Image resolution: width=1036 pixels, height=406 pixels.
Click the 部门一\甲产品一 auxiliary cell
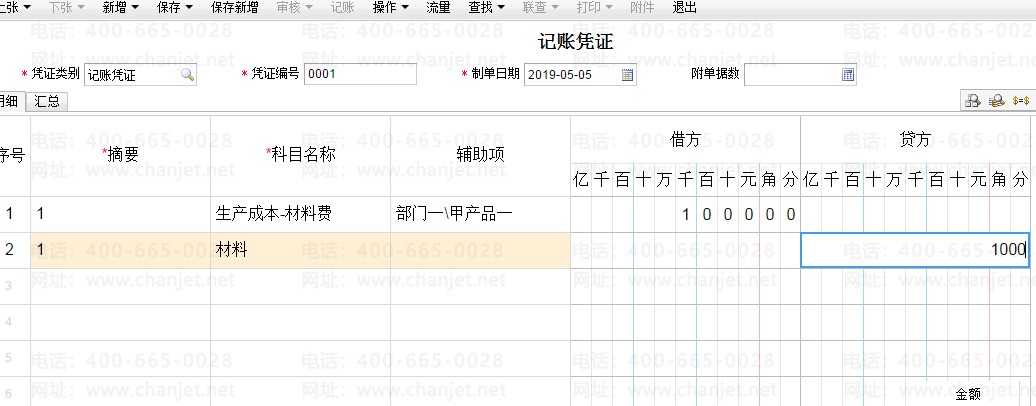[480, 213]
